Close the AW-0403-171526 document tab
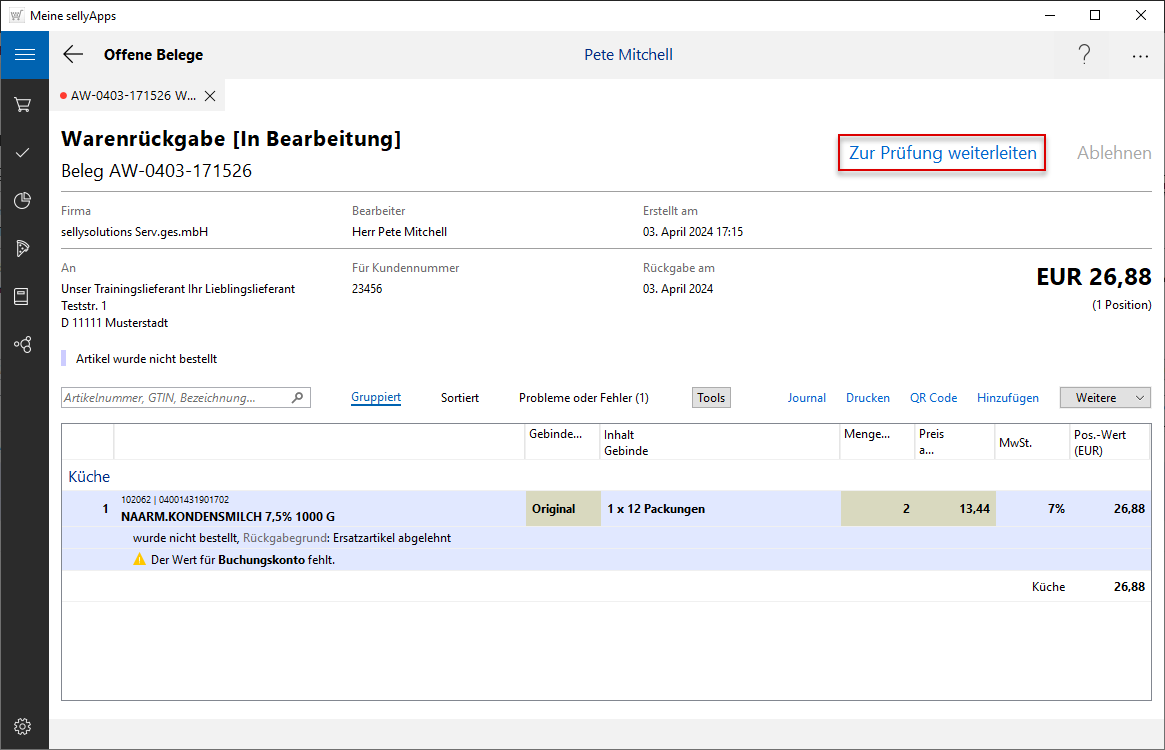This screenshot has height=750, width=1165. (210, 96)
